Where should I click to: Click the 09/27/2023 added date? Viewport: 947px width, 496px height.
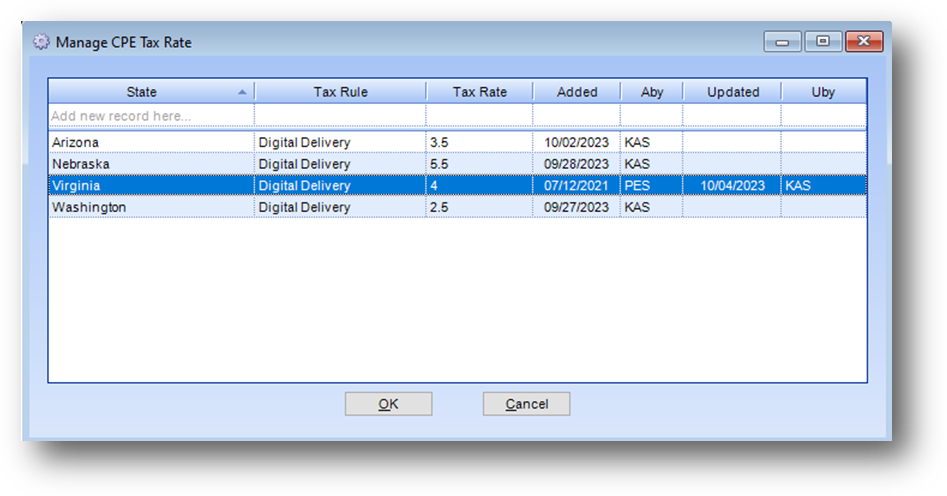point(577,207)
